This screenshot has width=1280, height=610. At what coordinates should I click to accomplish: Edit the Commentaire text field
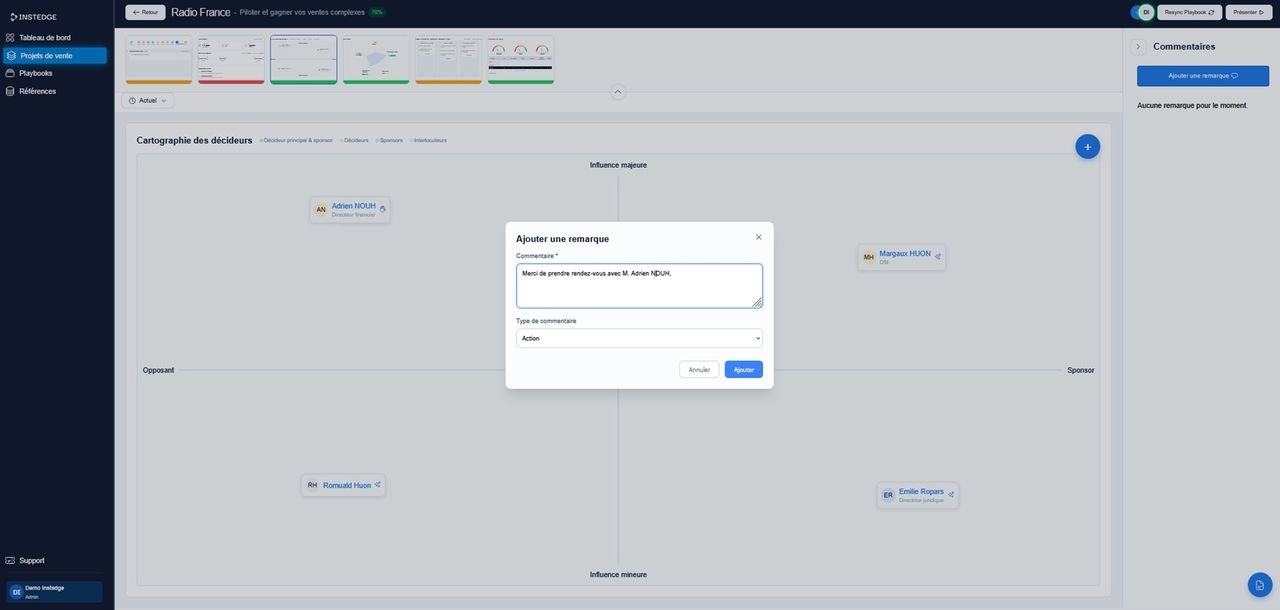tap(639, 285)
